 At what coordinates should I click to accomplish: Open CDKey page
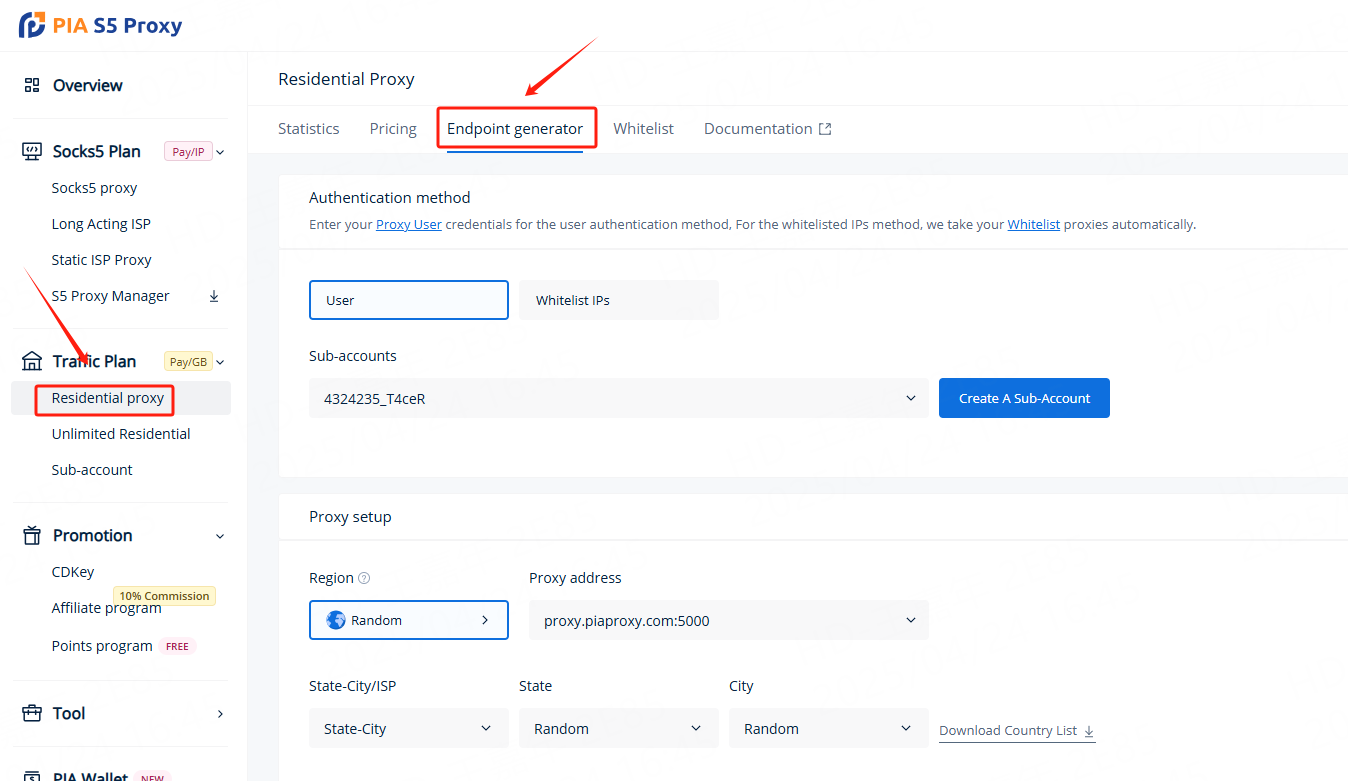click(73, 572)
